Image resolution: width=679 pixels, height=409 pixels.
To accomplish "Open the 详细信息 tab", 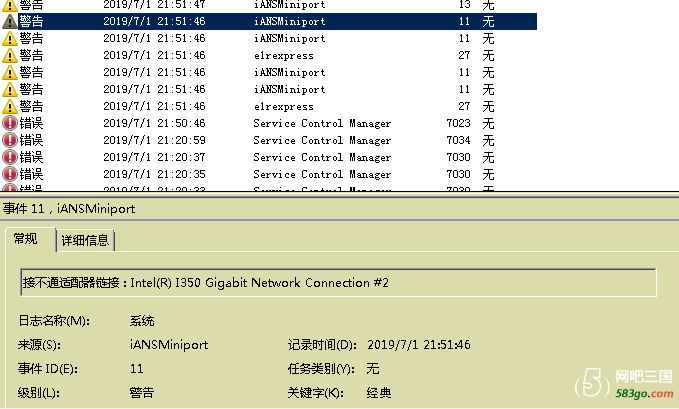I will pos(85,240).
